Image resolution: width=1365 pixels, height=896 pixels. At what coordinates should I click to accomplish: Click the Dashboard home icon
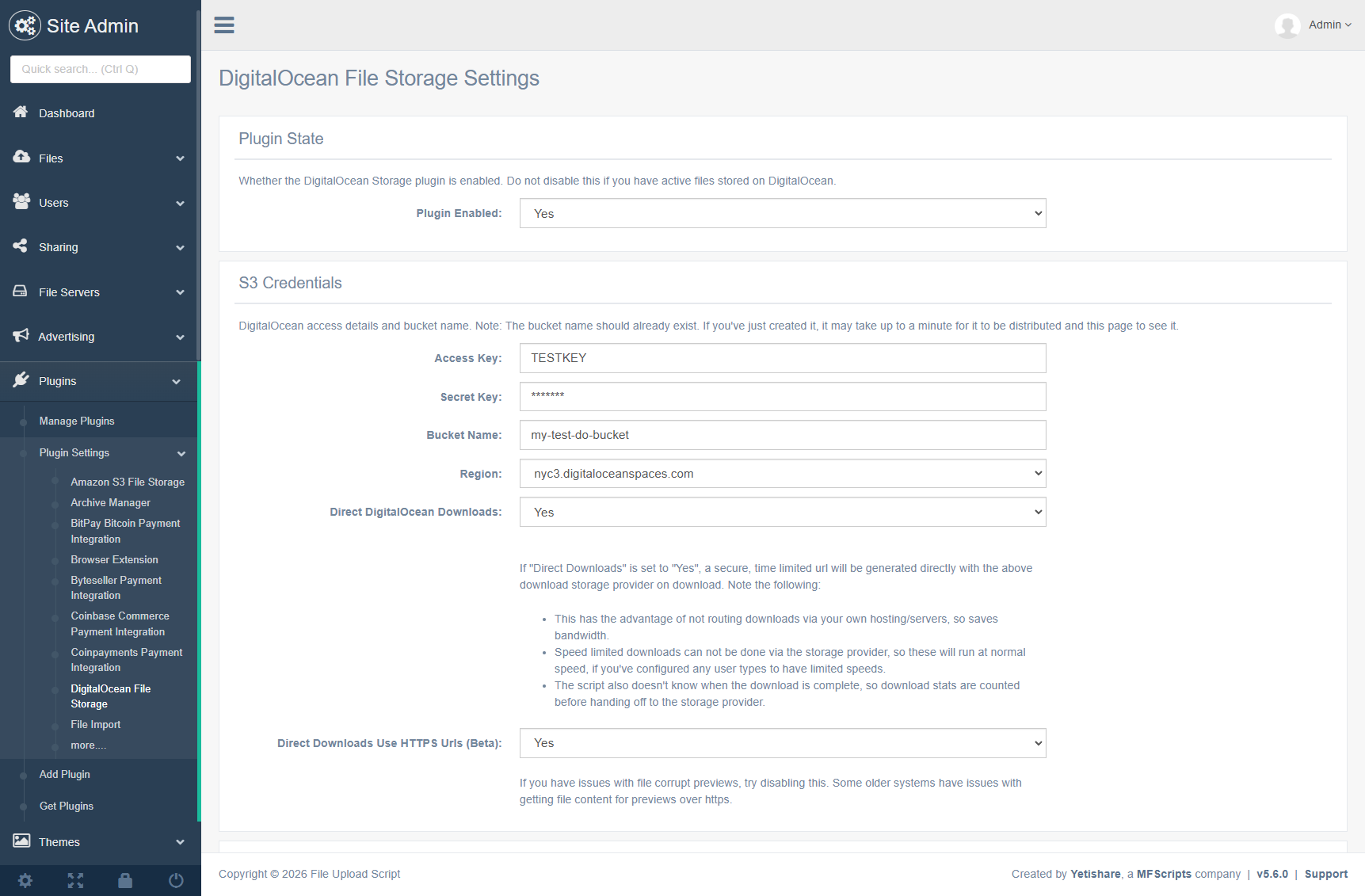click(21, 112)
